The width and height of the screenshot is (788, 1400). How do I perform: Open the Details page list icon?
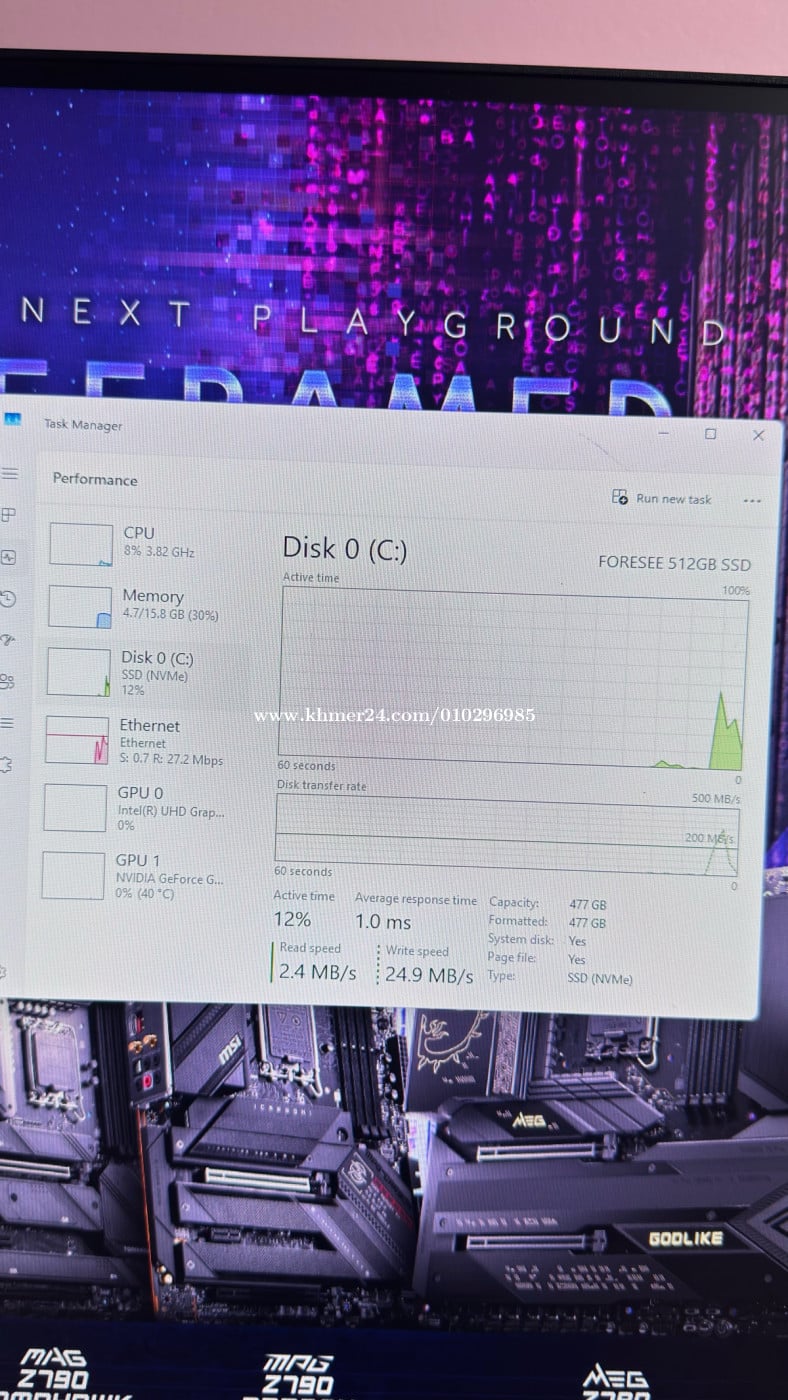point(7,723)
